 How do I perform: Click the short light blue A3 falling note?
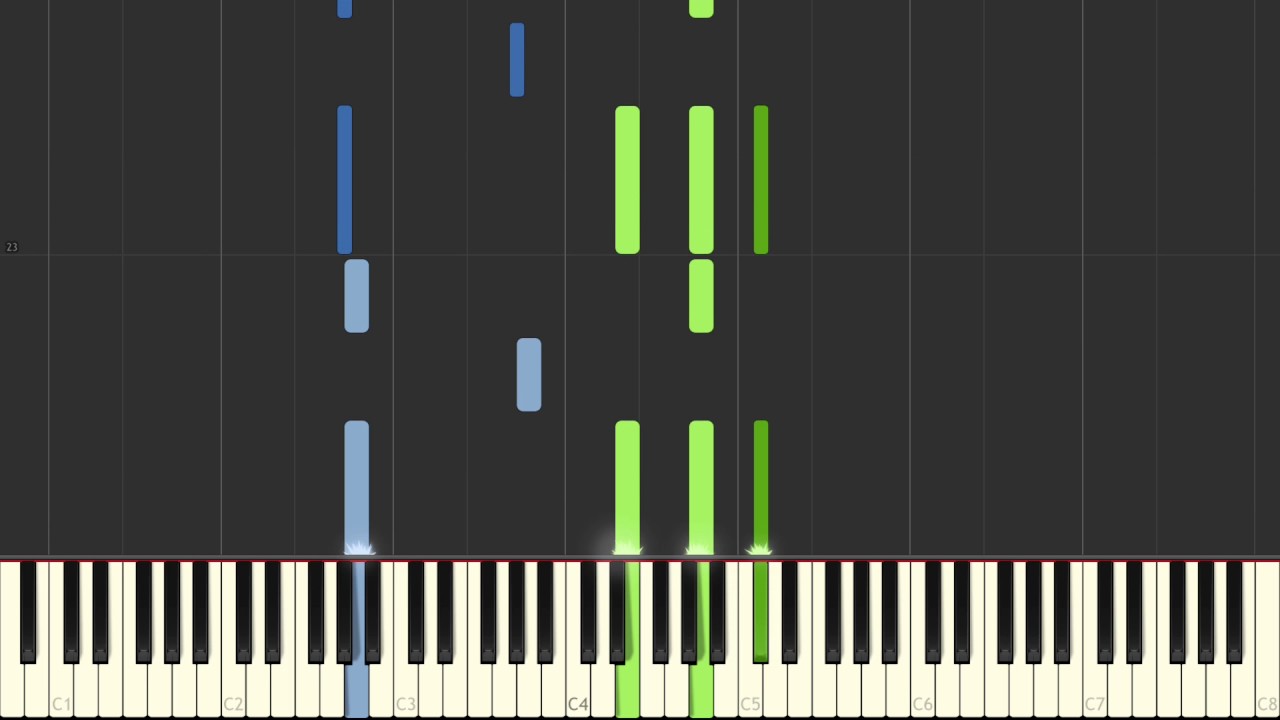click(x=529, y=375)
